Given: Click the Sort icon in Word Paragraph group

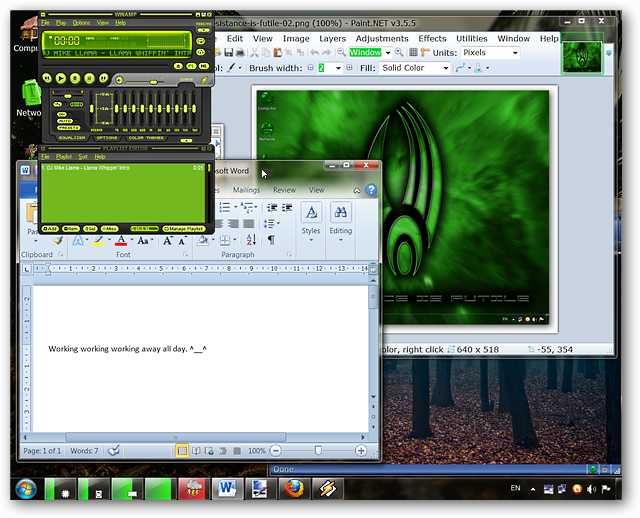Looking at the screenshot, I should (x=251, y=240).
